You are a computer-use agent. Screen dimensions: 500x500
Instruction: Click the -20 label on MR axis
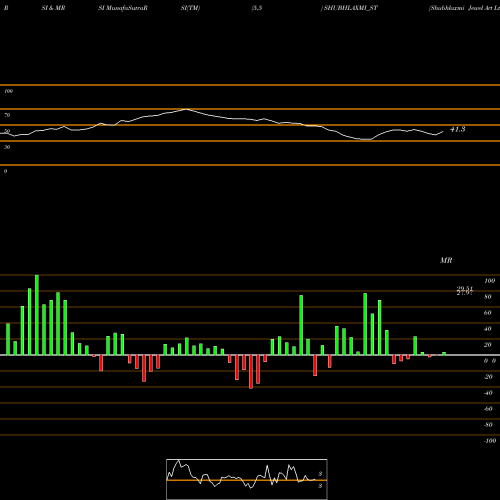point(488,377)
